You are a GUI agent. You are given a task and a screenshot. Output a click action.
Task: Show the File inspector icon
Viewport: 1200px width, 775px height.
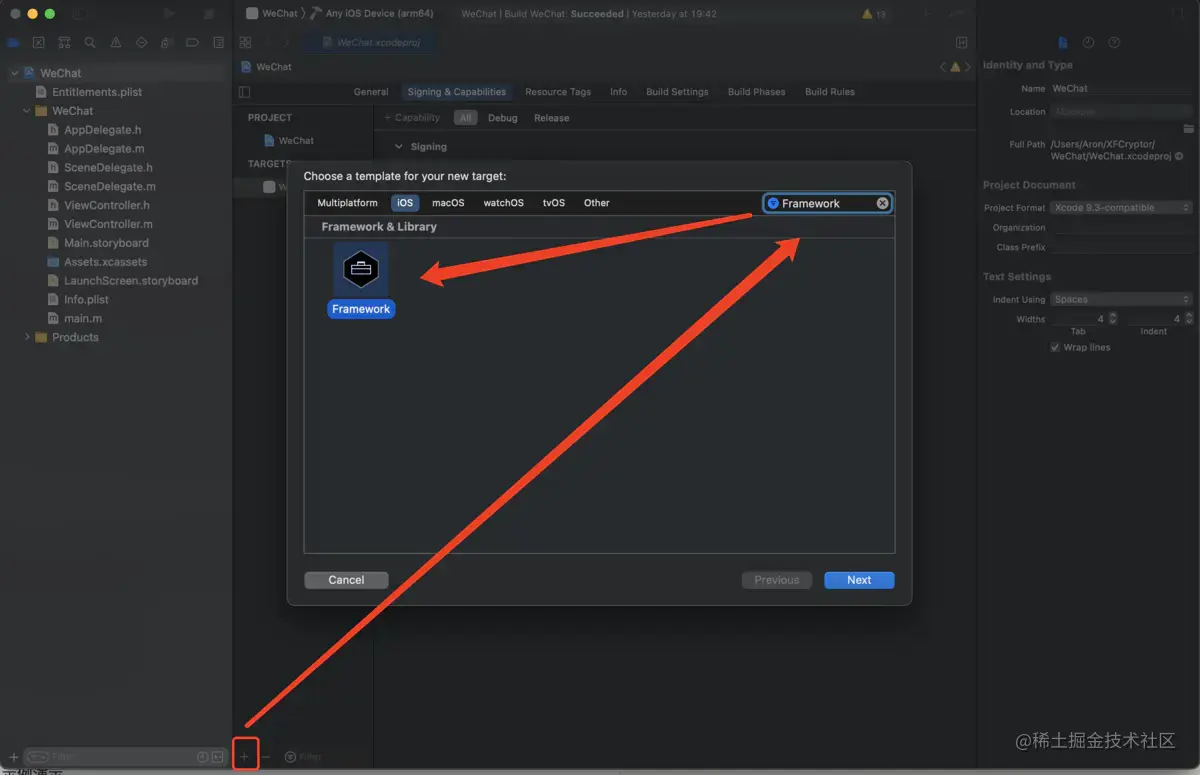1063,43
